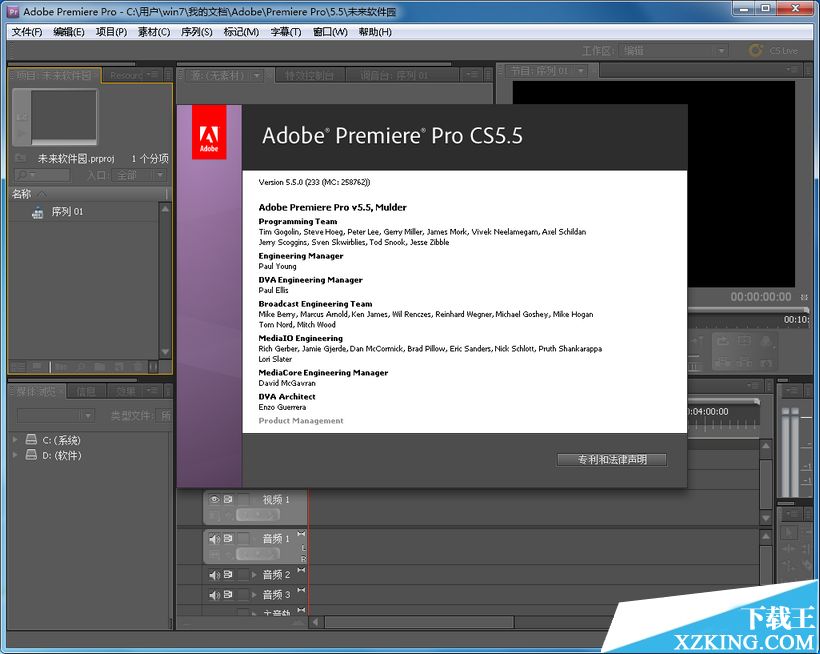
Task: Click the 未来软件园.prproj file name
Action: coord(76,158)
